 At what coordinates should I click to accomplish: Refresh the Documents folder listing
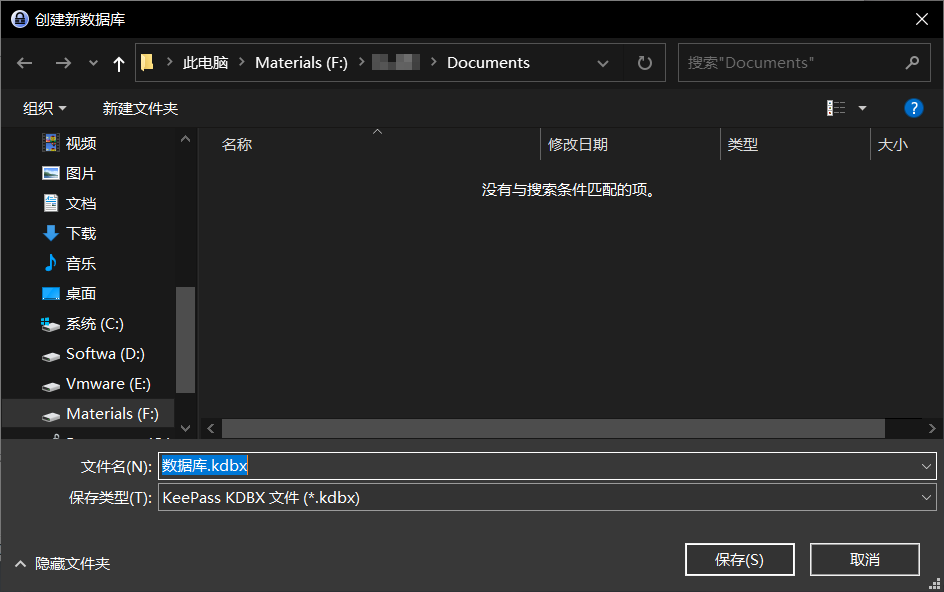coord(645,63)
